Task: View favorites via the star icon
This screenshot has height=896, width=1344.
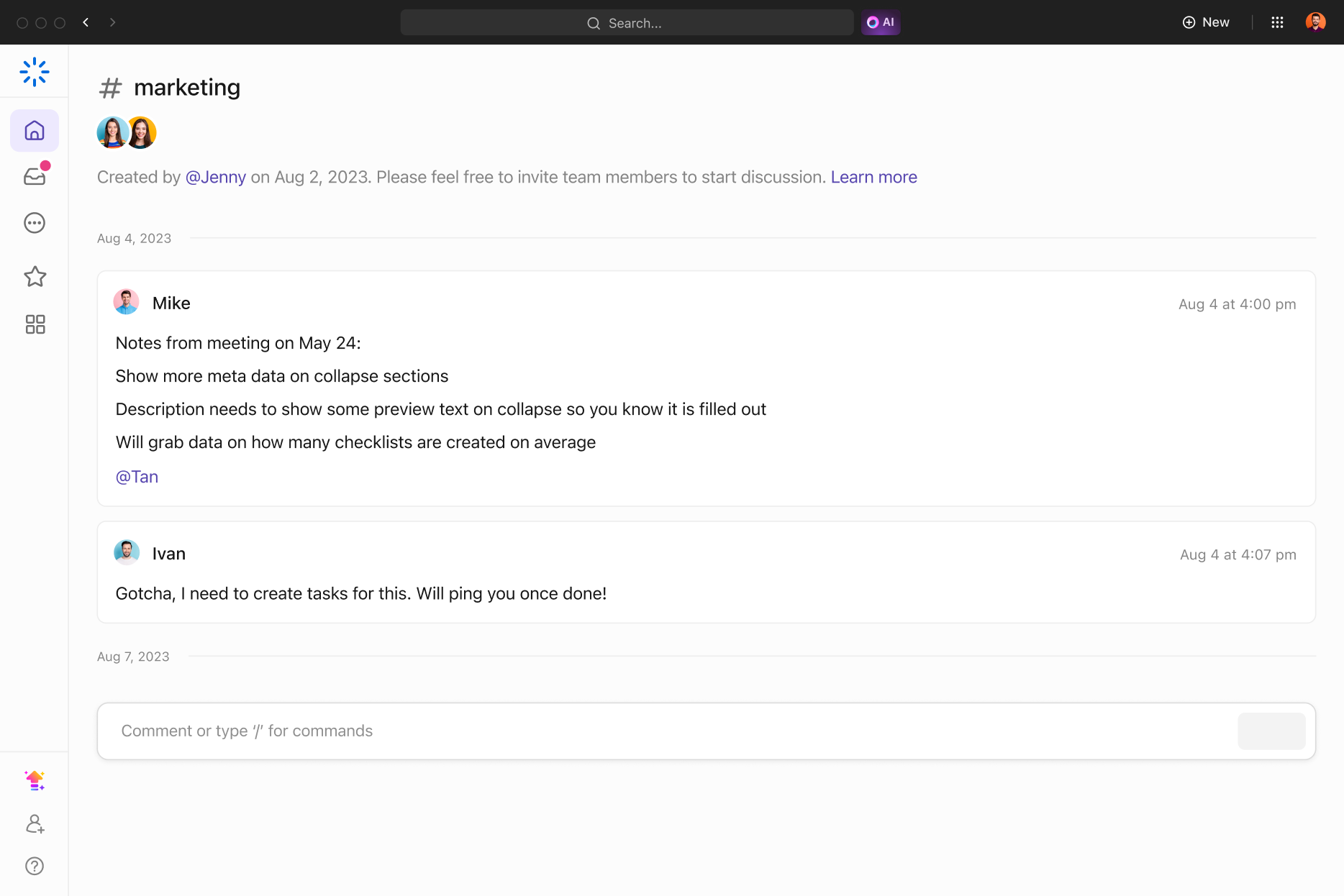Action: pyautogui.click(x=34, y=277)
